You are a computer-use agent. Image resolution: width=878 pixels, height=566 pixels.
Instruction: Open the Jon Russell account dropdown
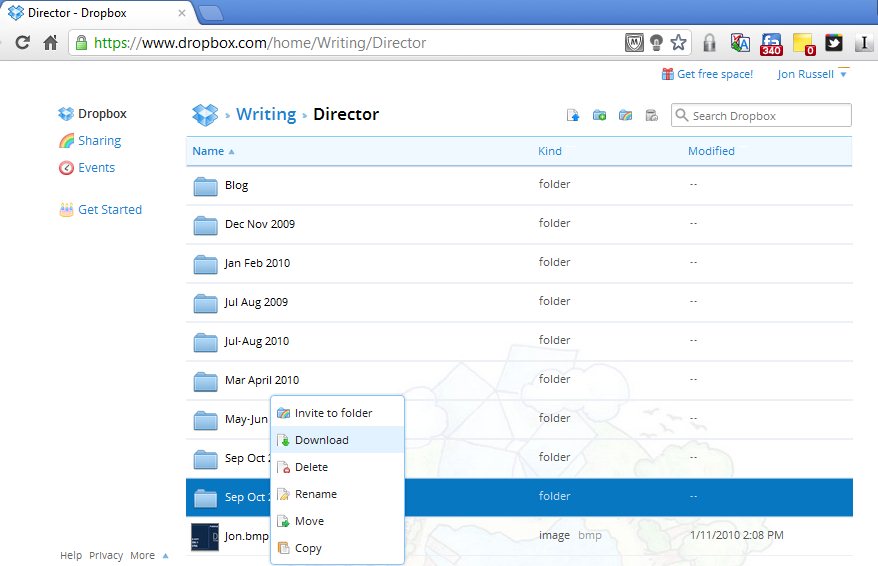[x=812, y=74]
